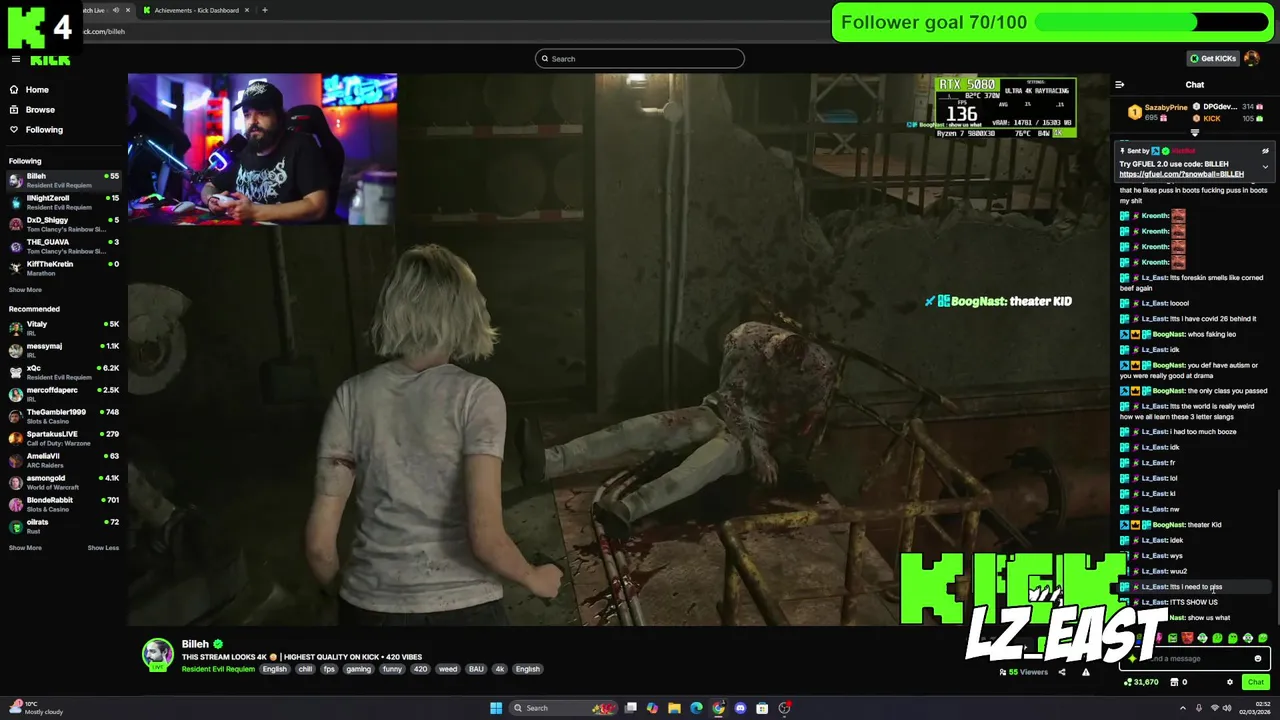
Task: Open the DxD_Shiggy followed channel
Action: point(64,224)
